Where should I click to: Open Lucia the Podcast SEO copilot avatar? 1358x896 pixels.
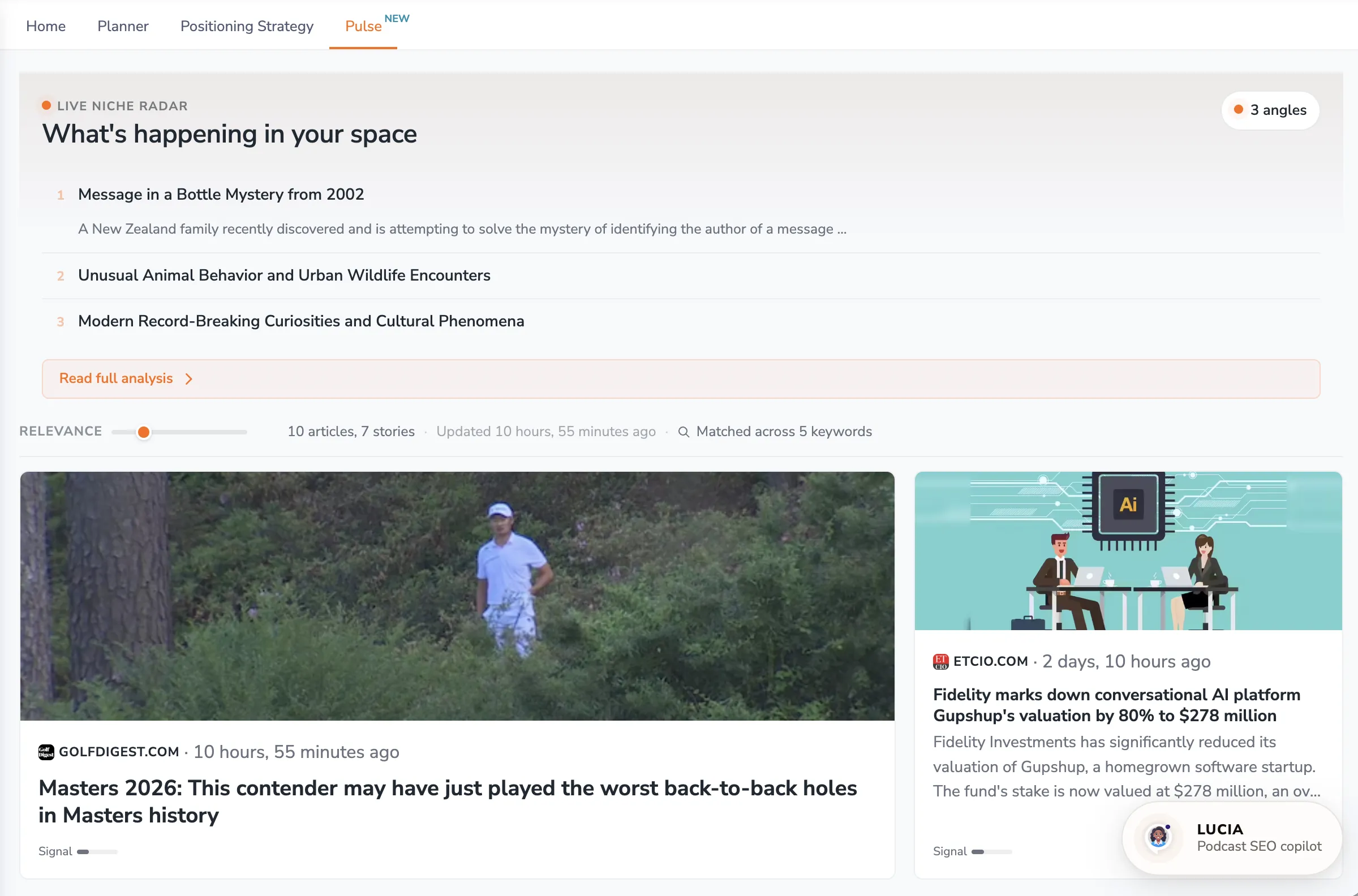point(1158,838)
